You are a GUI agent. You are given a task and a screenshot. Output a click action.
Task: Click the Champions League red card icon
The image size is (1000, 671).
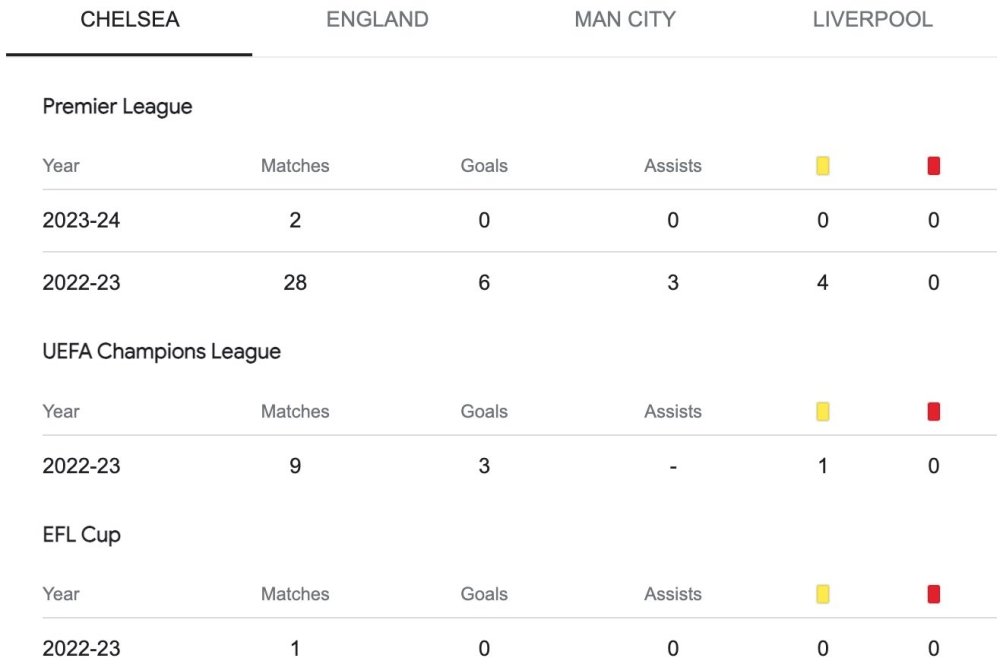pyautogui.click(x=934, y=411)
